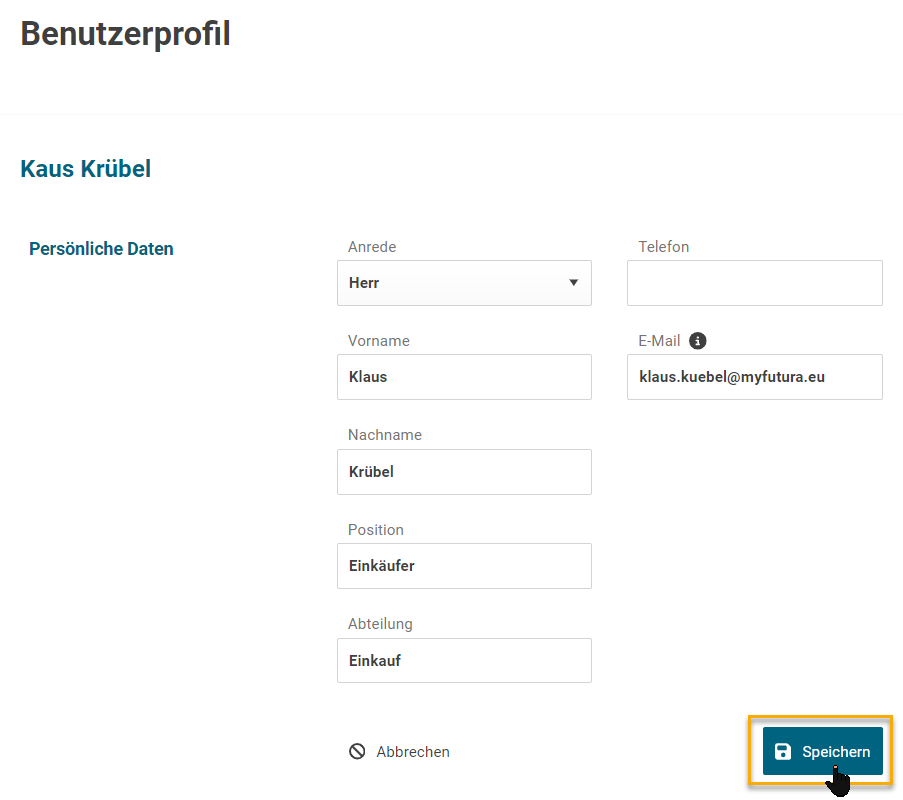The width and height of the screenshot is (903, 800).
Task: Click the E-Mail address input field
Action: tap(754, 377)
